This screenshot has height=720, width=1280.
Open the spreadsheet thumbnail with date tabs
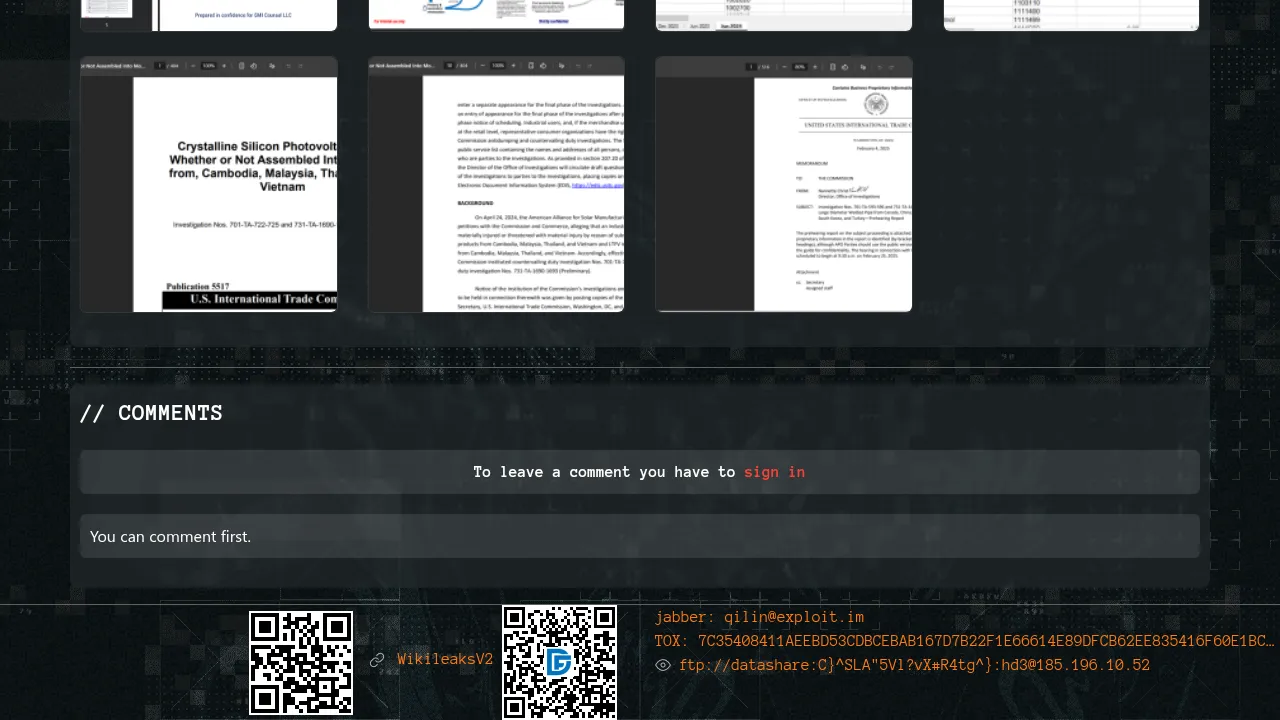pos(784,15)
